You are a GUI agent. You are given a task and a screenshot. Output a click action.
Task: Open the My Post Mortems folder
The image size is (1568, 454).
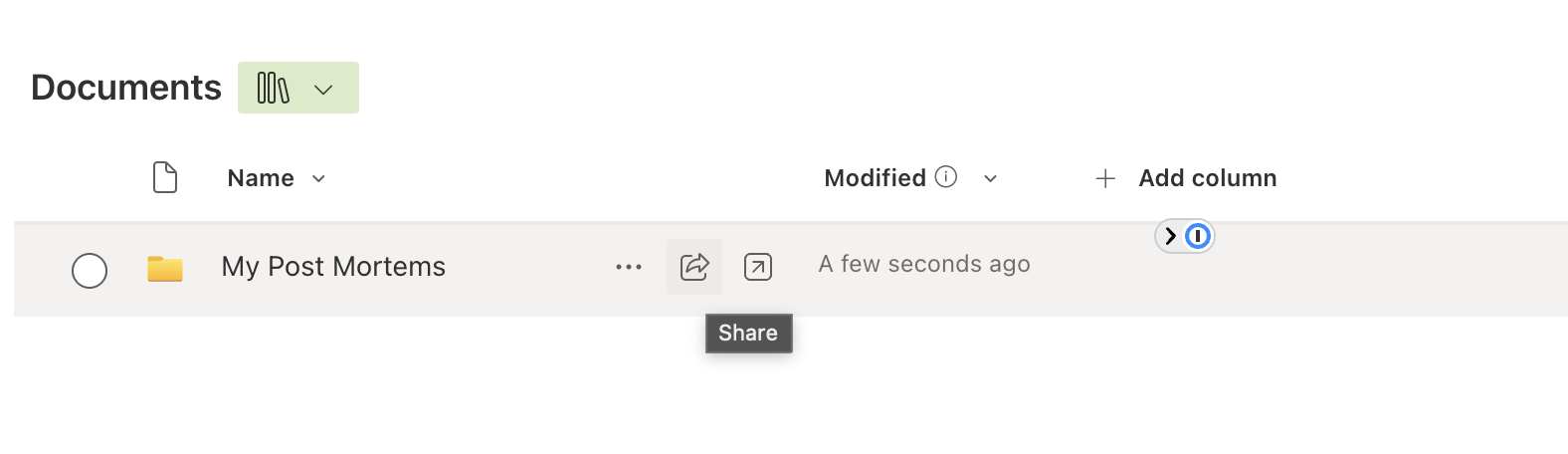(x=333, y=267)
